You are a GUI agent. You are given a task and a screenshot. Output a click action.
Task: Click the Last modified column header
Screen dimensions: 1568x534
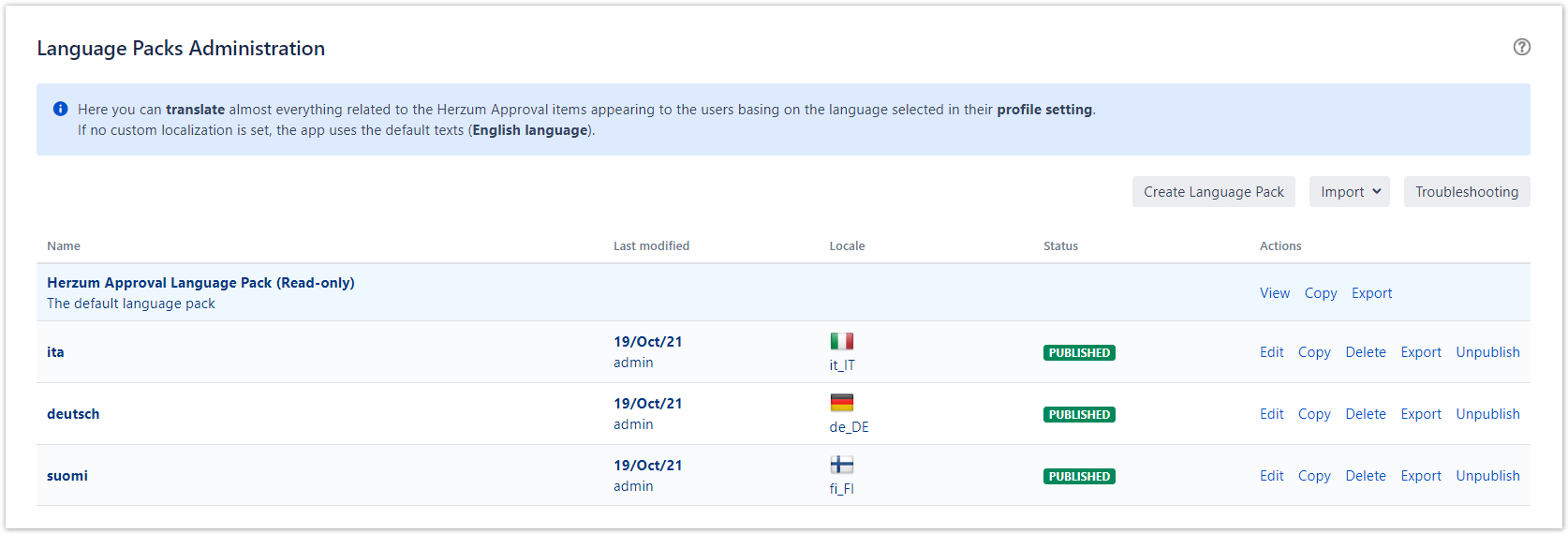(x=651, y=246)
